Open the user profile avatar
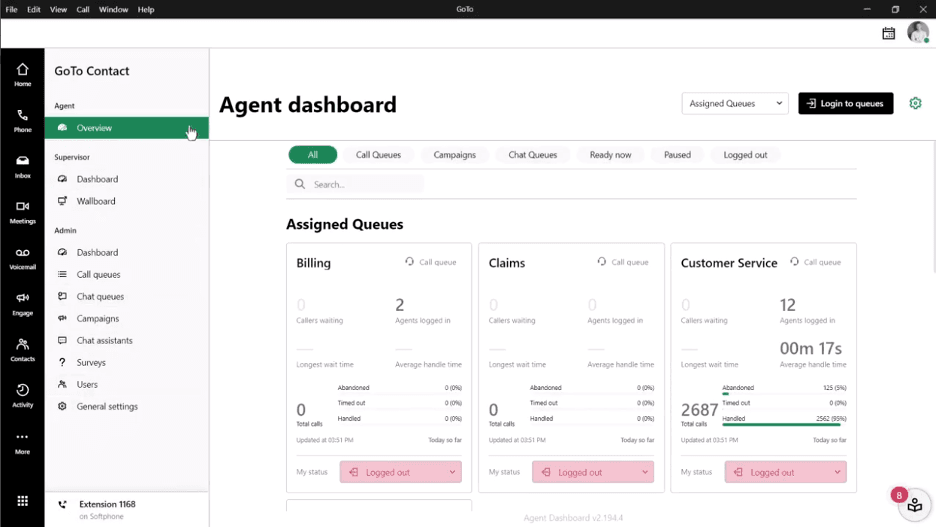The width and height of the screenshot is (936, 528). pos(918,32)
